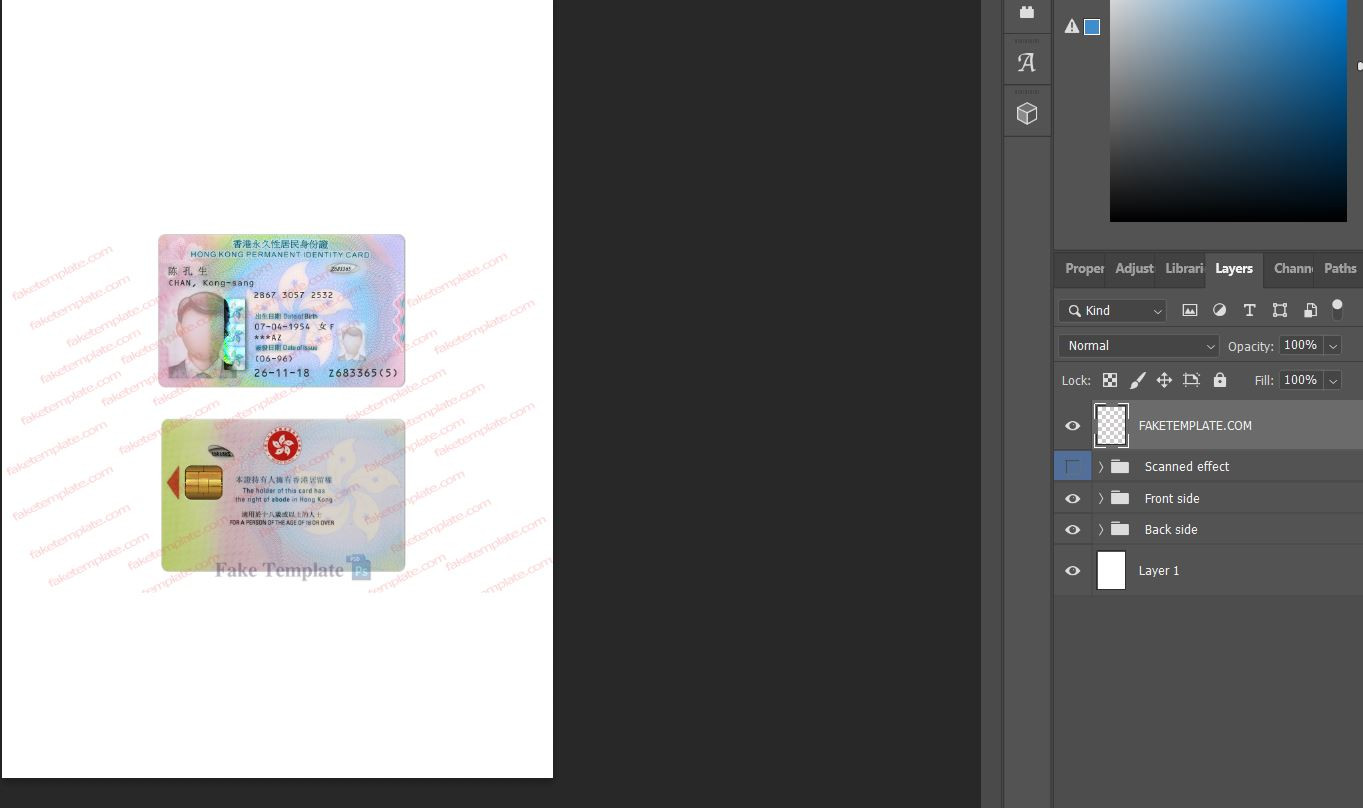Hide the Front side layer group
Screen dimensions: 1363x808
(1072, 498)
